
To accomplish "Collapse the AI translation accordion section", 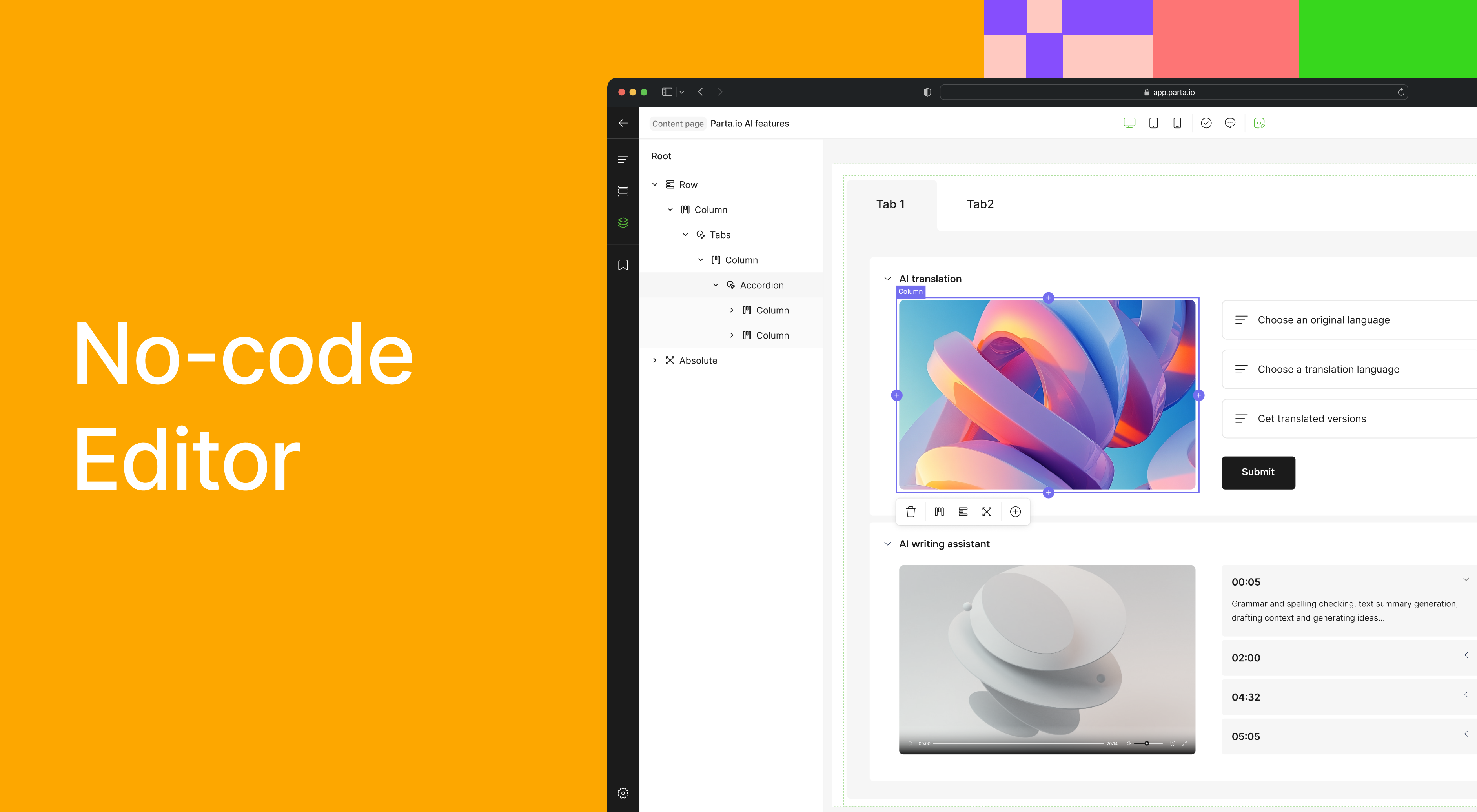I will tap(887, 279).
